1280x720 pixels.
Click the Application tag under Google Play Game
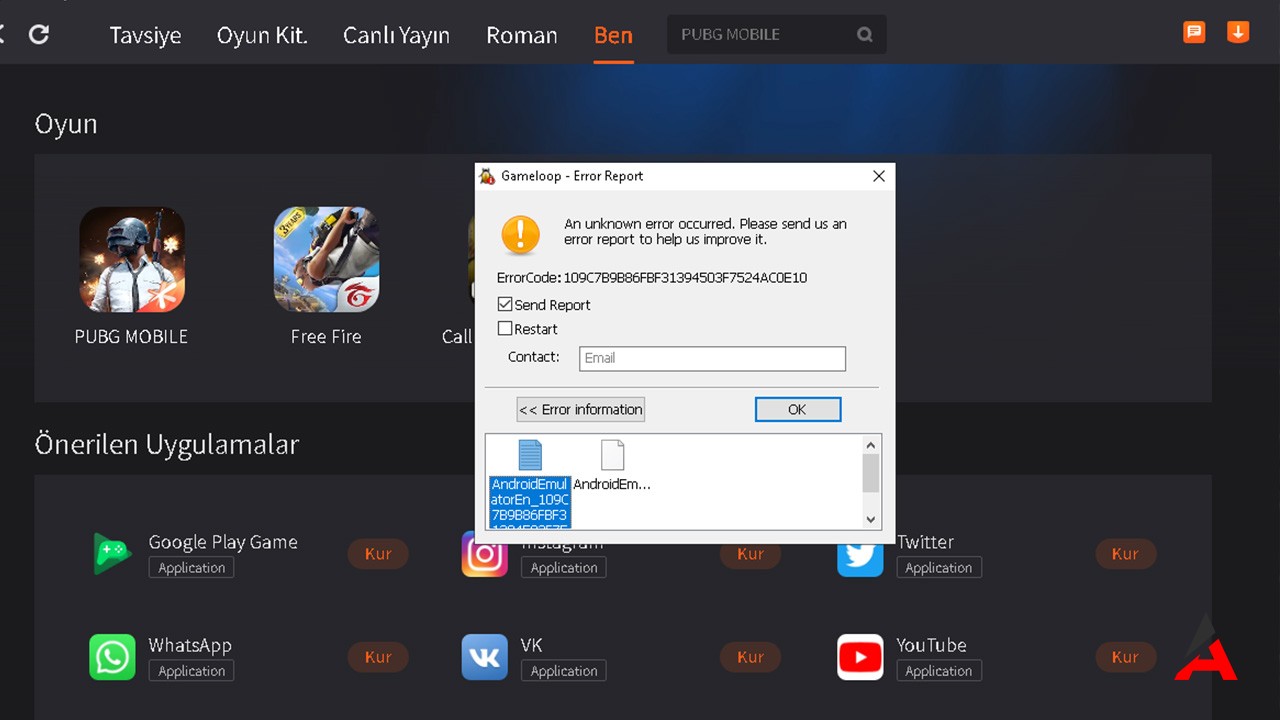[x=191, y=567]
